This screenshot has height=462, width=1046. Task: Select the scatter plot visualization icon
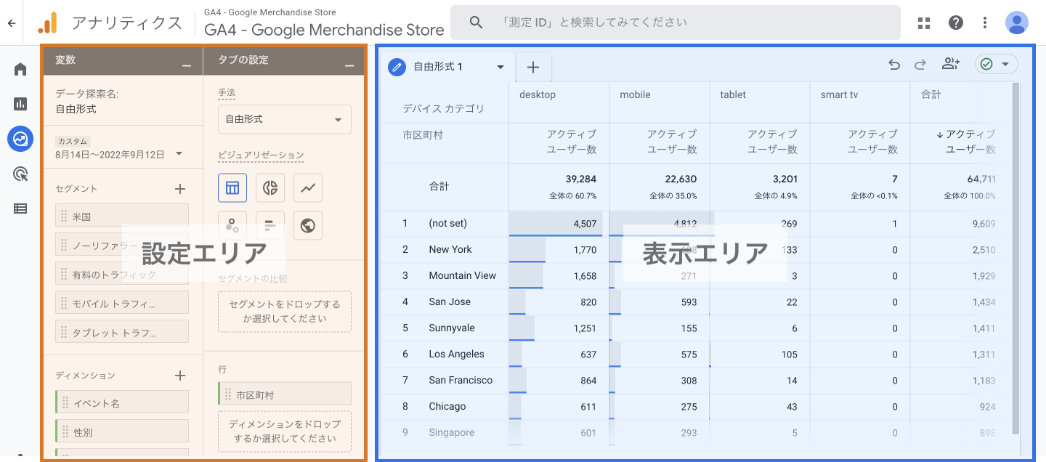pos(232,226)
